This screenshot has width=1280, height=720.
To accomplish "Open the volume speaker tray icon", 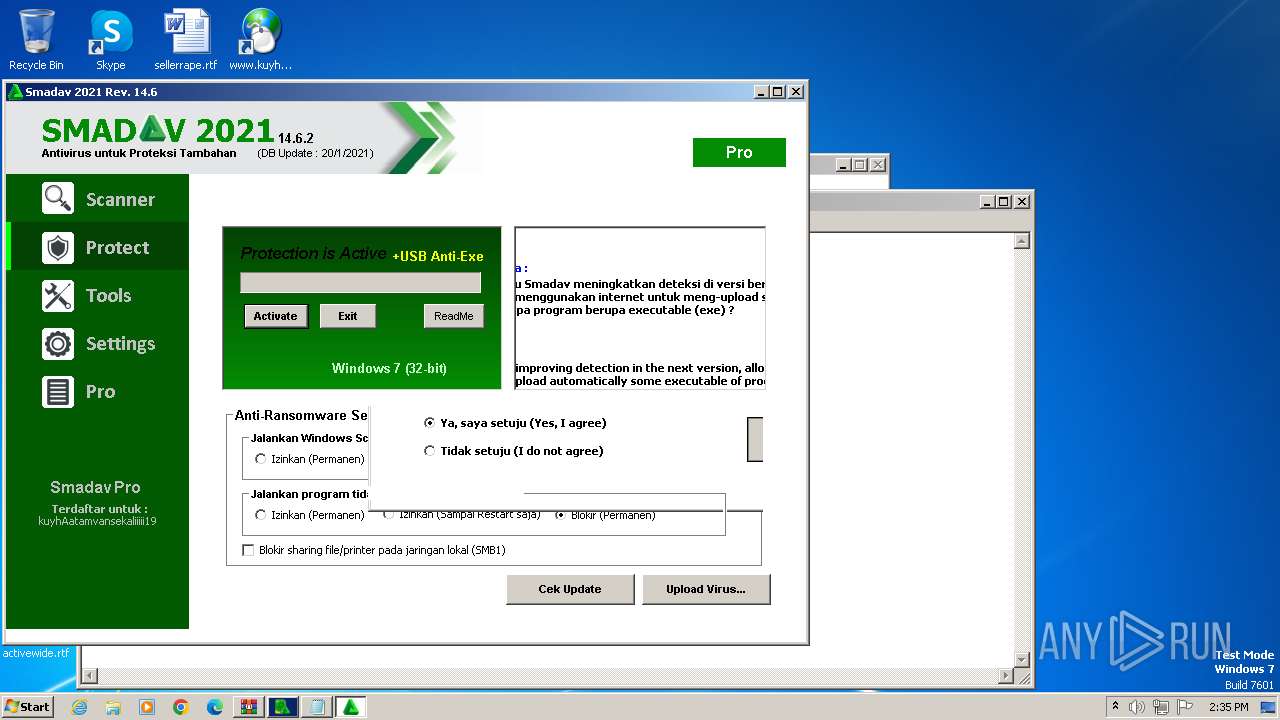I will point(1136,707).
